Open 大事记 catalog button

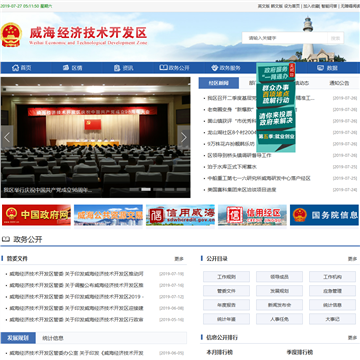click(332, 319)
